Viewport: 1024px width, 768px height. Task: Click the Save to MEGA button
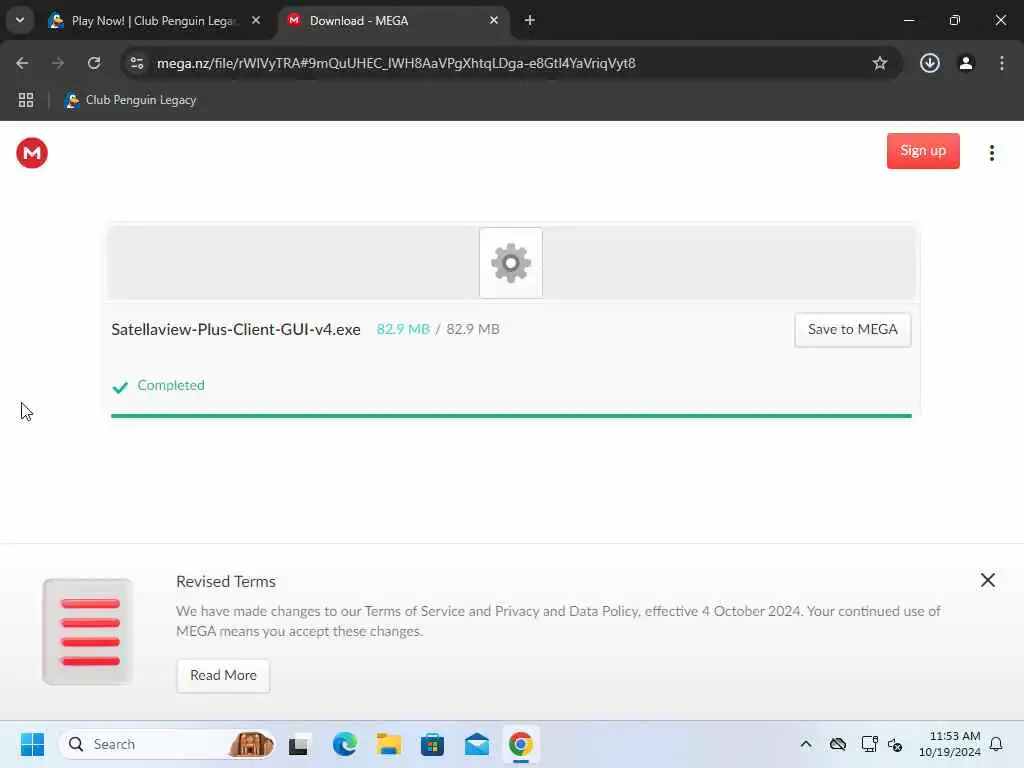tap(852, 330)
